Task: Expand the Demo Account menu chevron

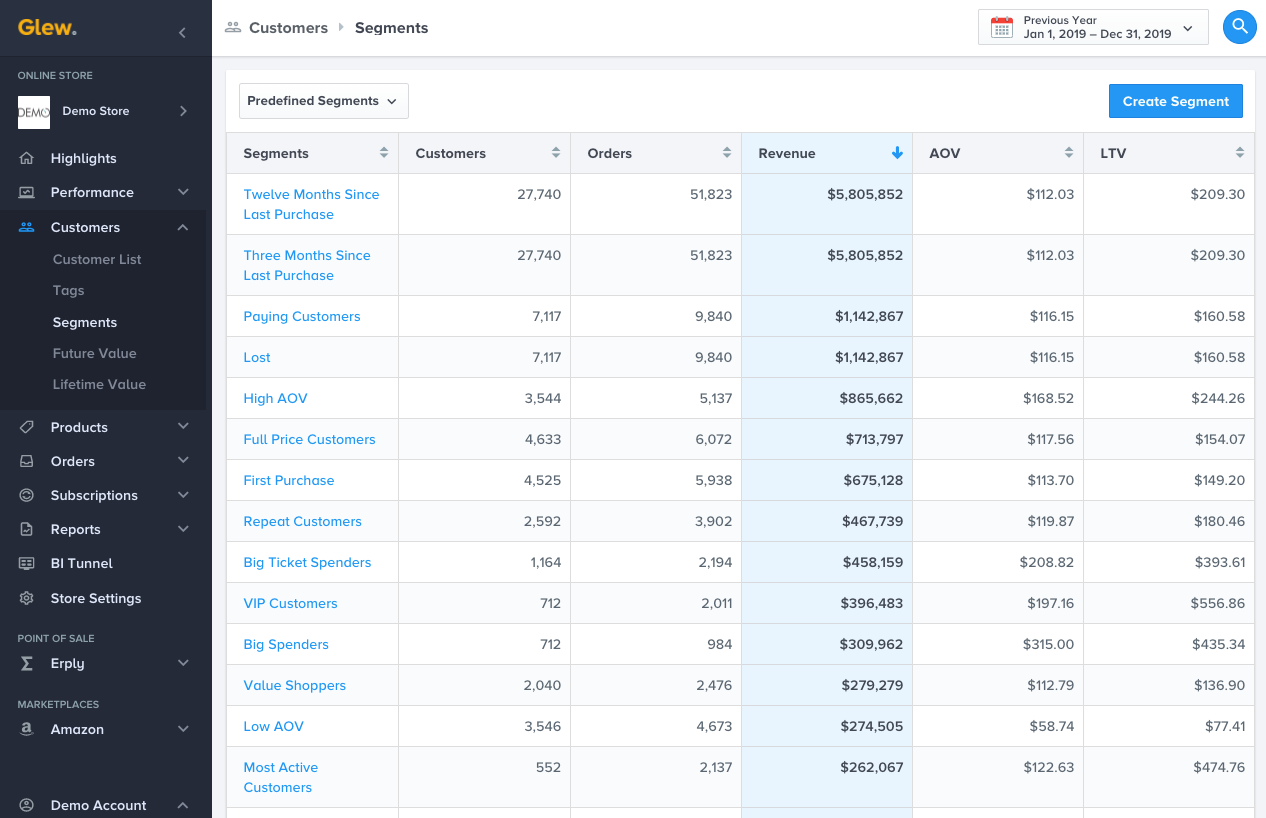Action: [183, 805]
